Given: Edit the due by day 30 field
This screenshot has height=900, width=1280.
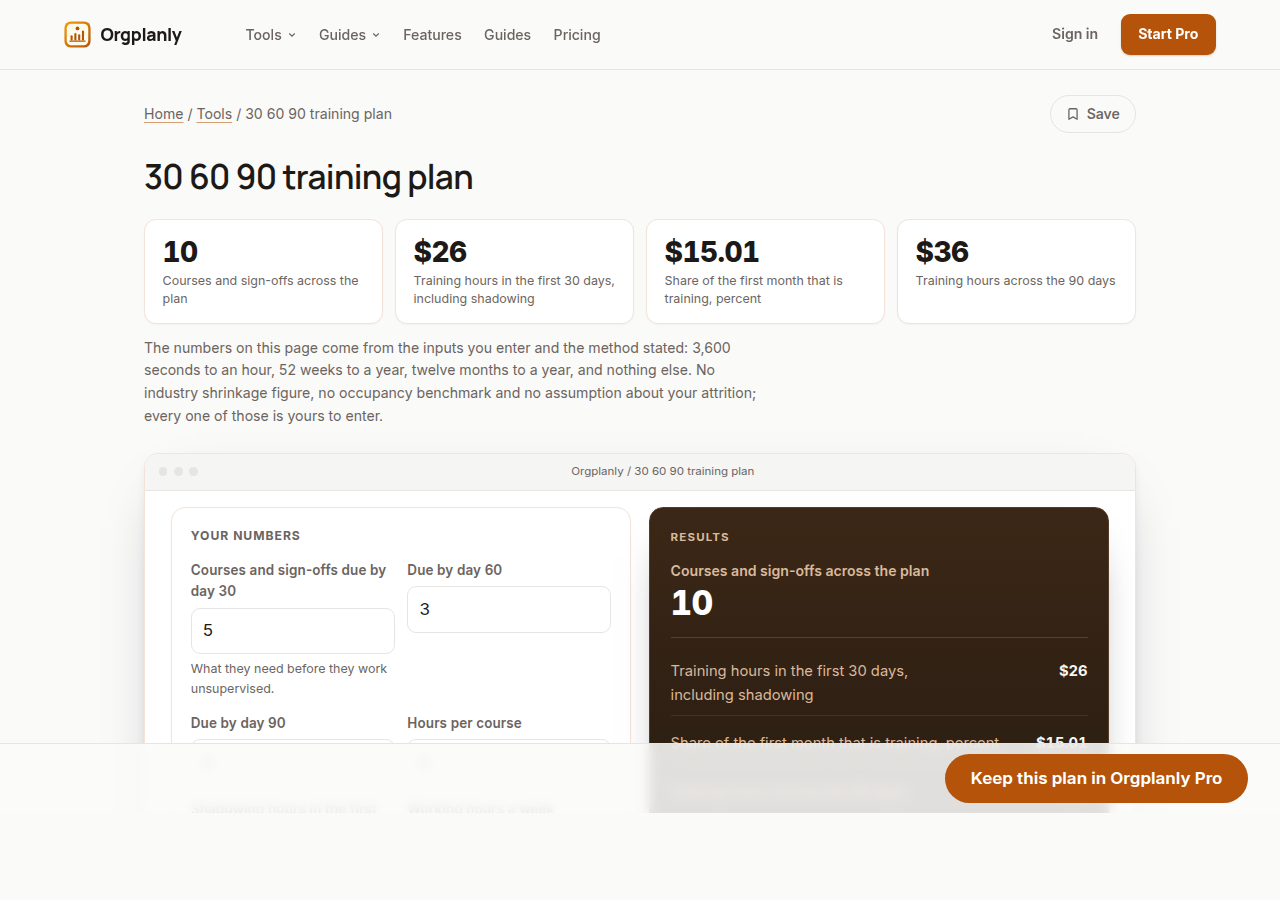Looking at the screenshot, I should point(293,631).
